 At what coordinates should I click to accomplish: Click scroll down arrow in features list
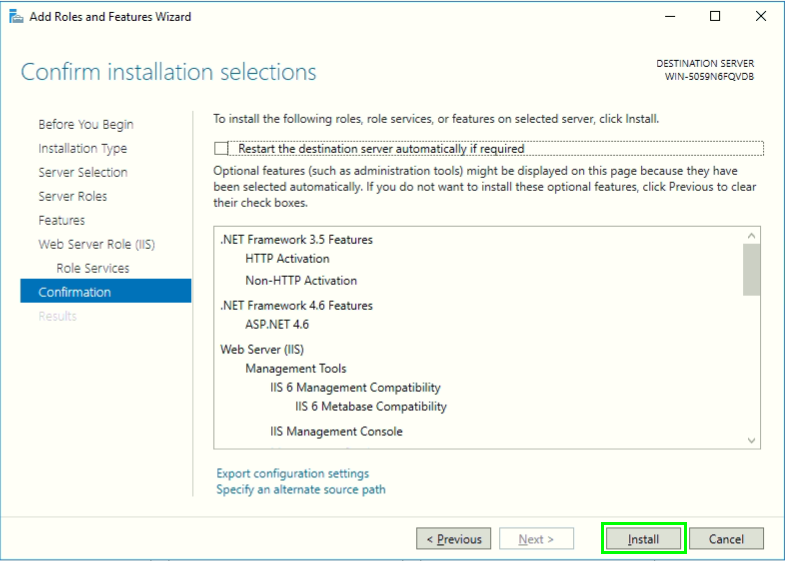(x=752, y=440)
